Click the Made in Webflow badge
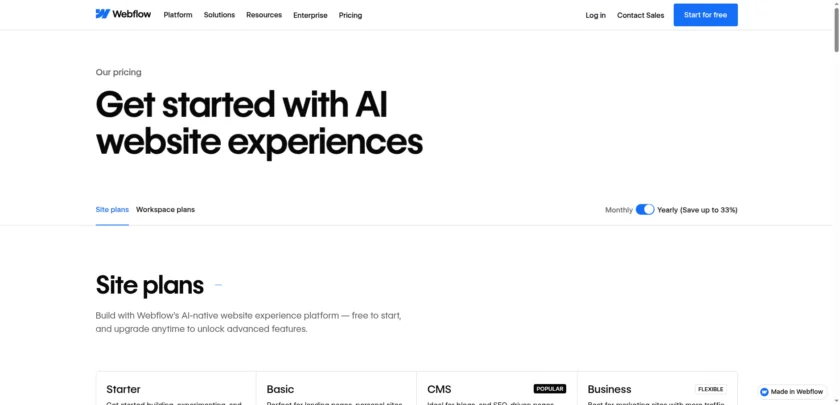This screenshot has height=405, width=840. coord(792,392)
